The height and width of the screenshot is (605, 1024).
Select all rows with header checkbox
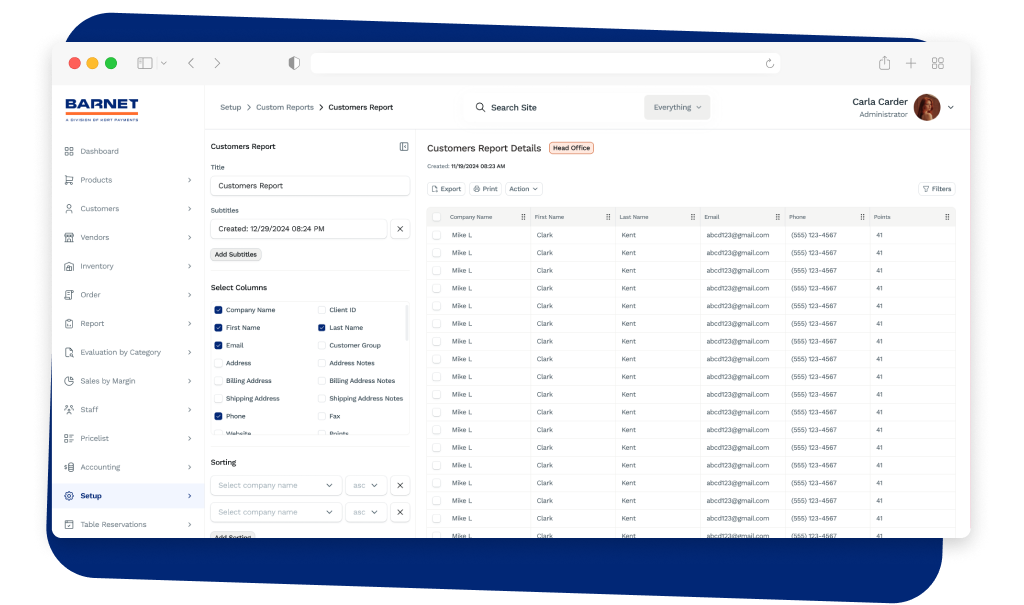point(436,217)
